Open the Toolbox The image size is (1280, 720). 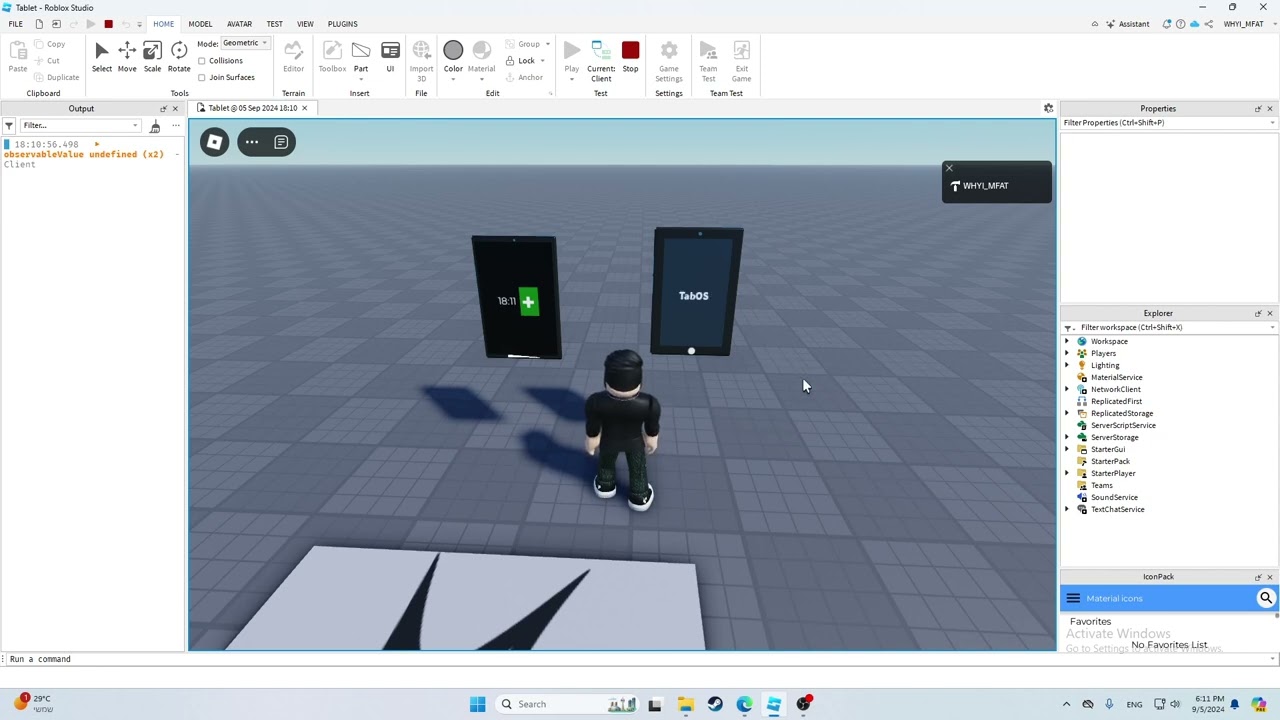click(x=332, y=57)
